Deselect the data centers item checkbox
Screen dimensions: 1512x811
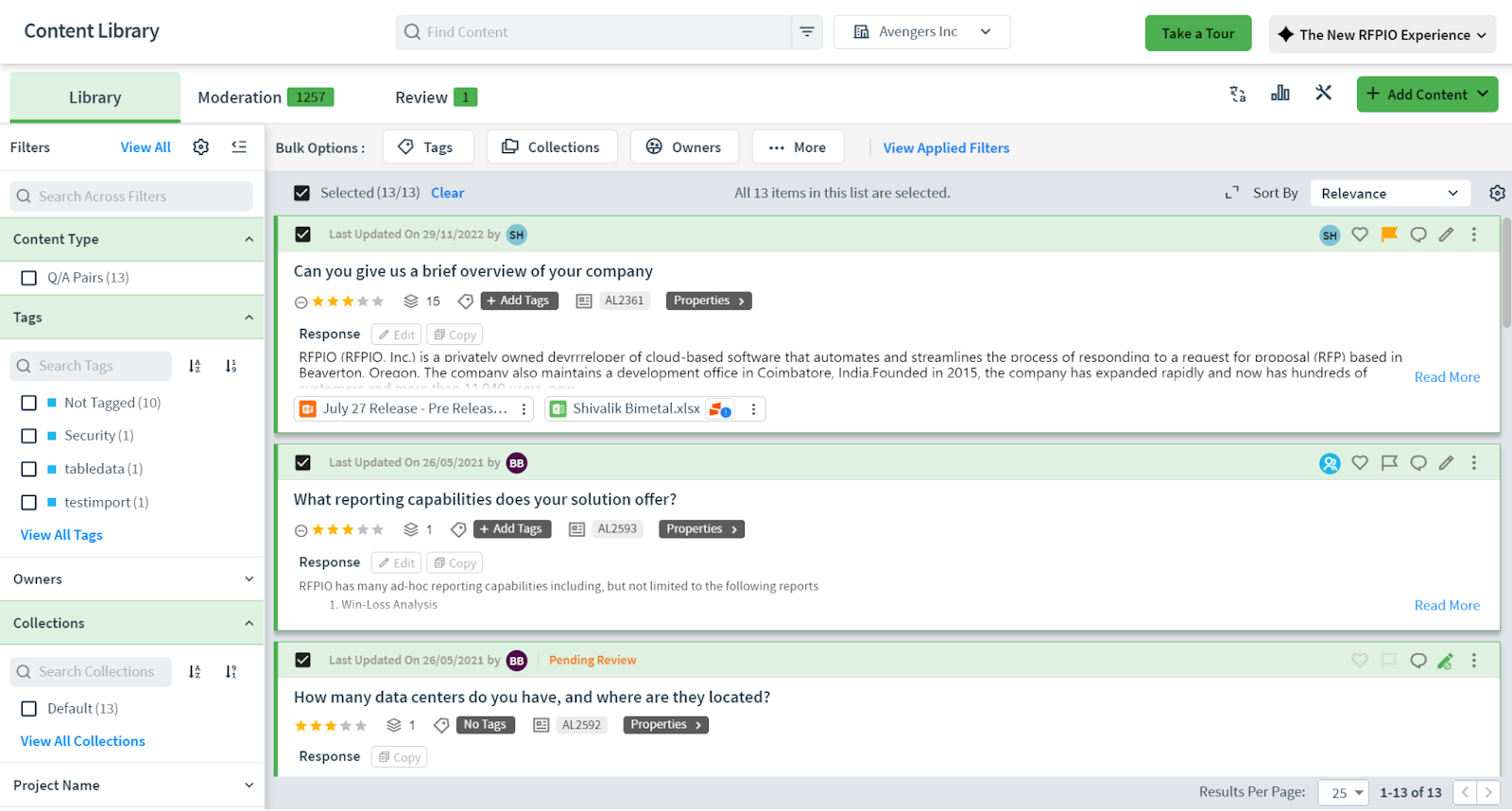click(x=302, y=661)
